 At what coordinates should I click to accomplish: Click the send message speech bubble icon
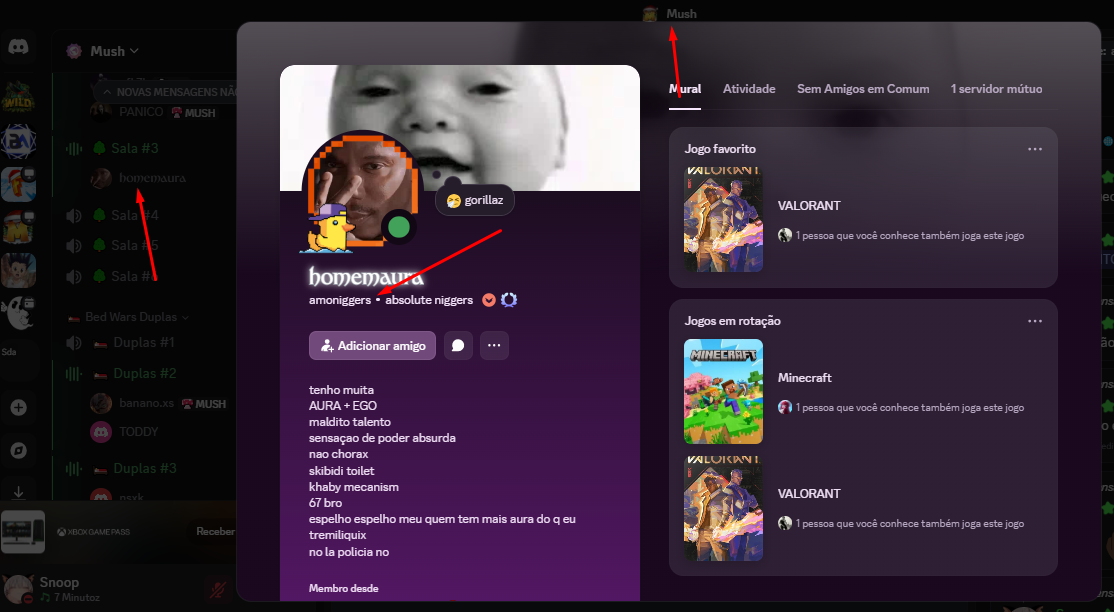click(x=458, y=345)
